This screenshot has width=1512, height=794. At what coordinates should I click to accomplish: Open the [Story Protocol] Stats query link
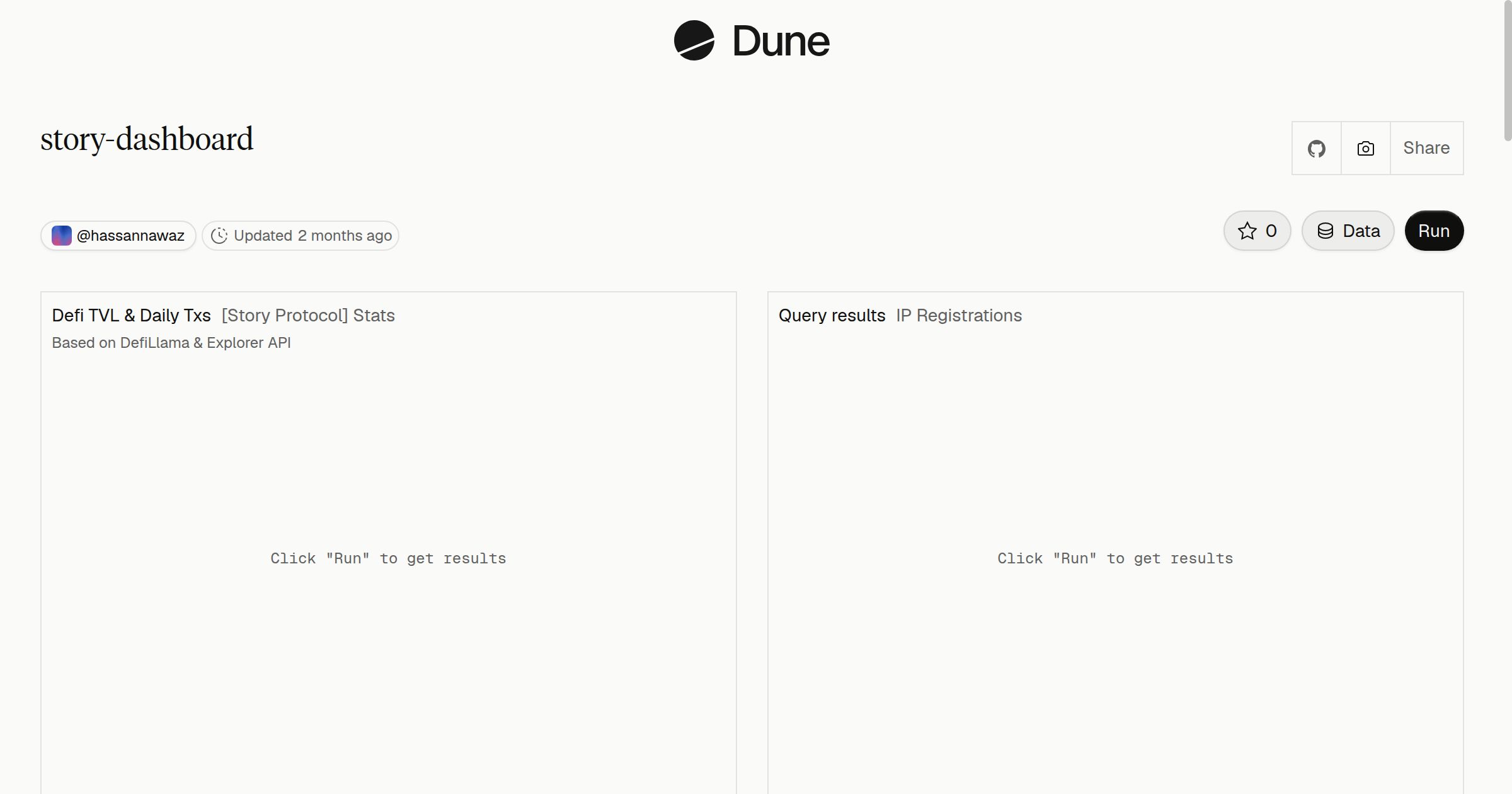308,315
